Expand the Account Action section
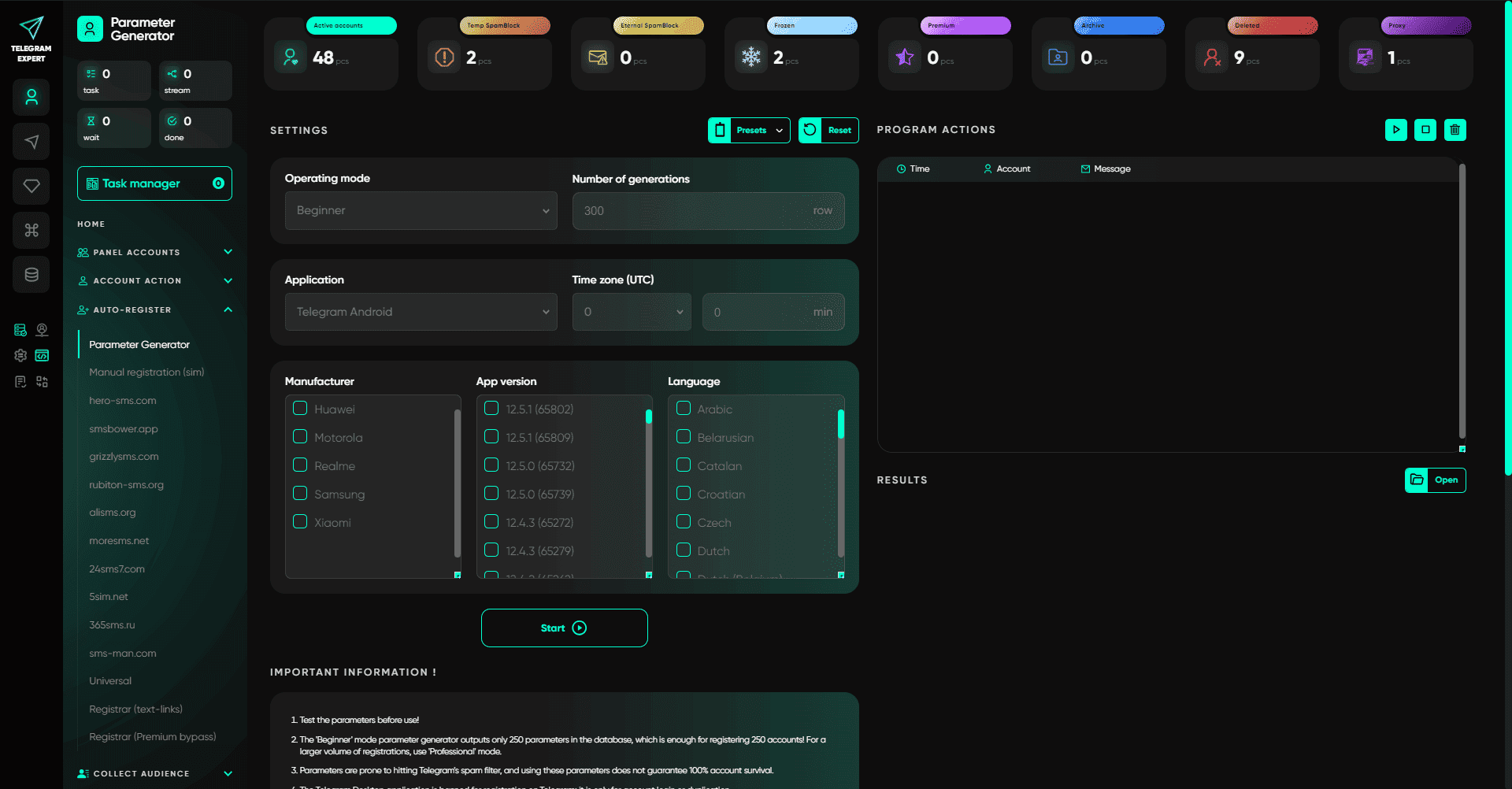1512x789 pixels. pyautogui.click(x=154, y=281)
